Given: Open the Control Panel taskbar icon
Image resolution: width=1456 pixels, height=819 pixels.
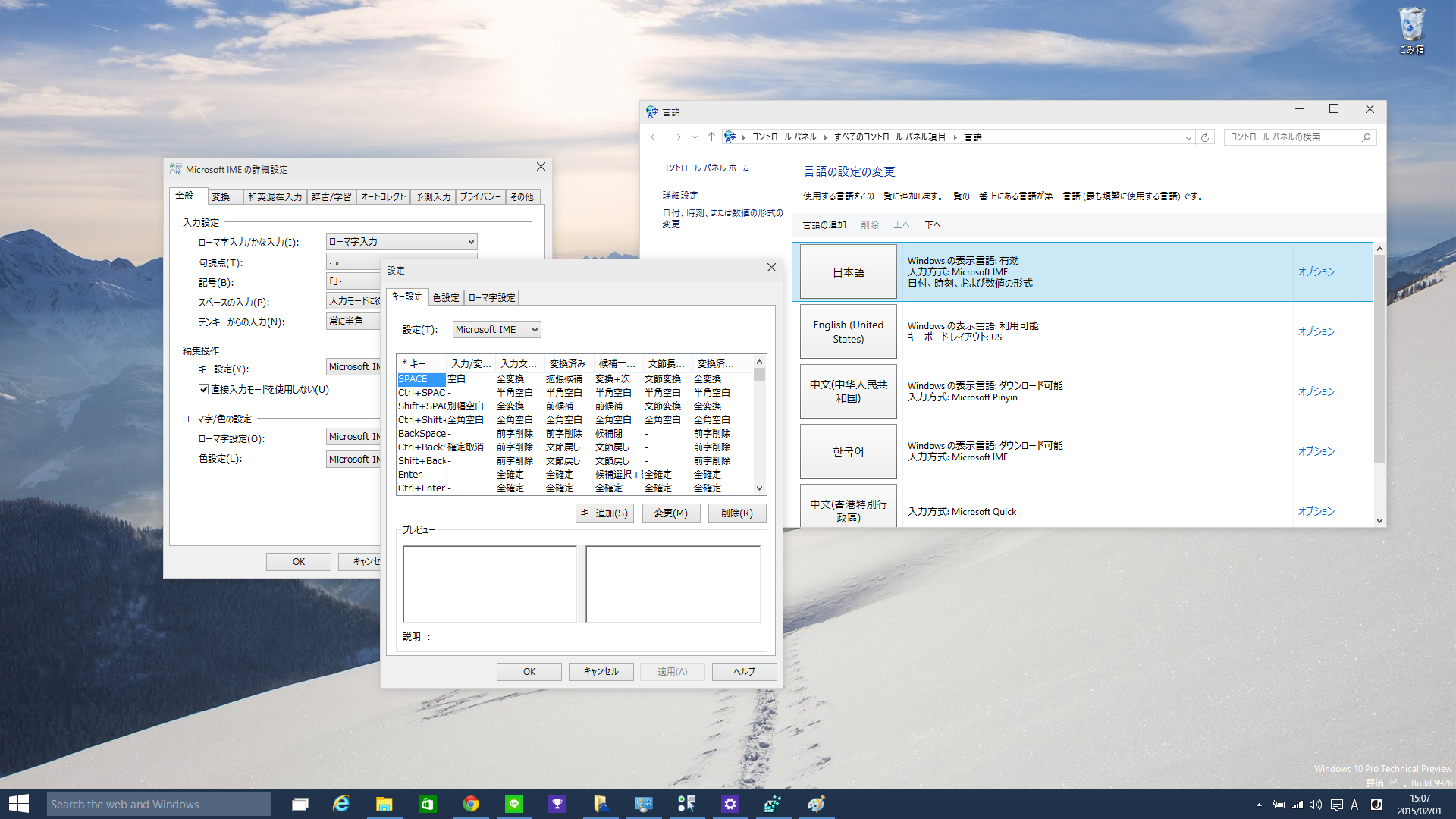Looking at the screenshot, I should 643,804.
